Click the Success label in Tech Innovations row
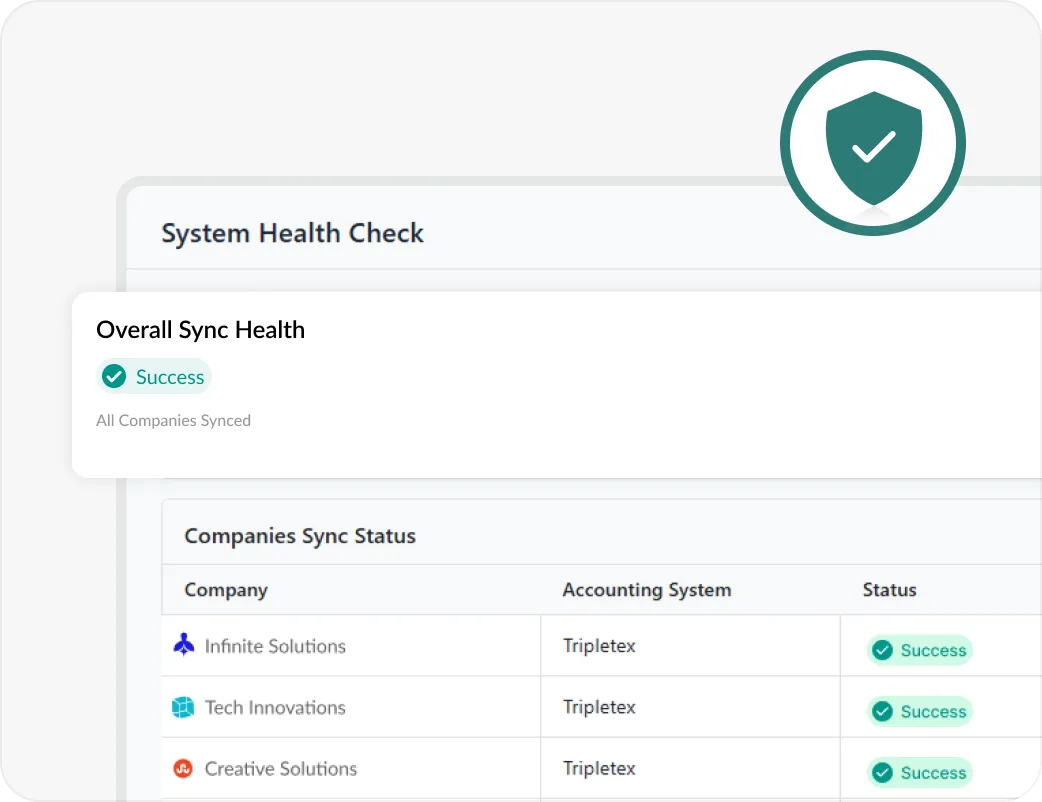The width and height of the screenshot is (1042, 802). [x=933, y=711]
